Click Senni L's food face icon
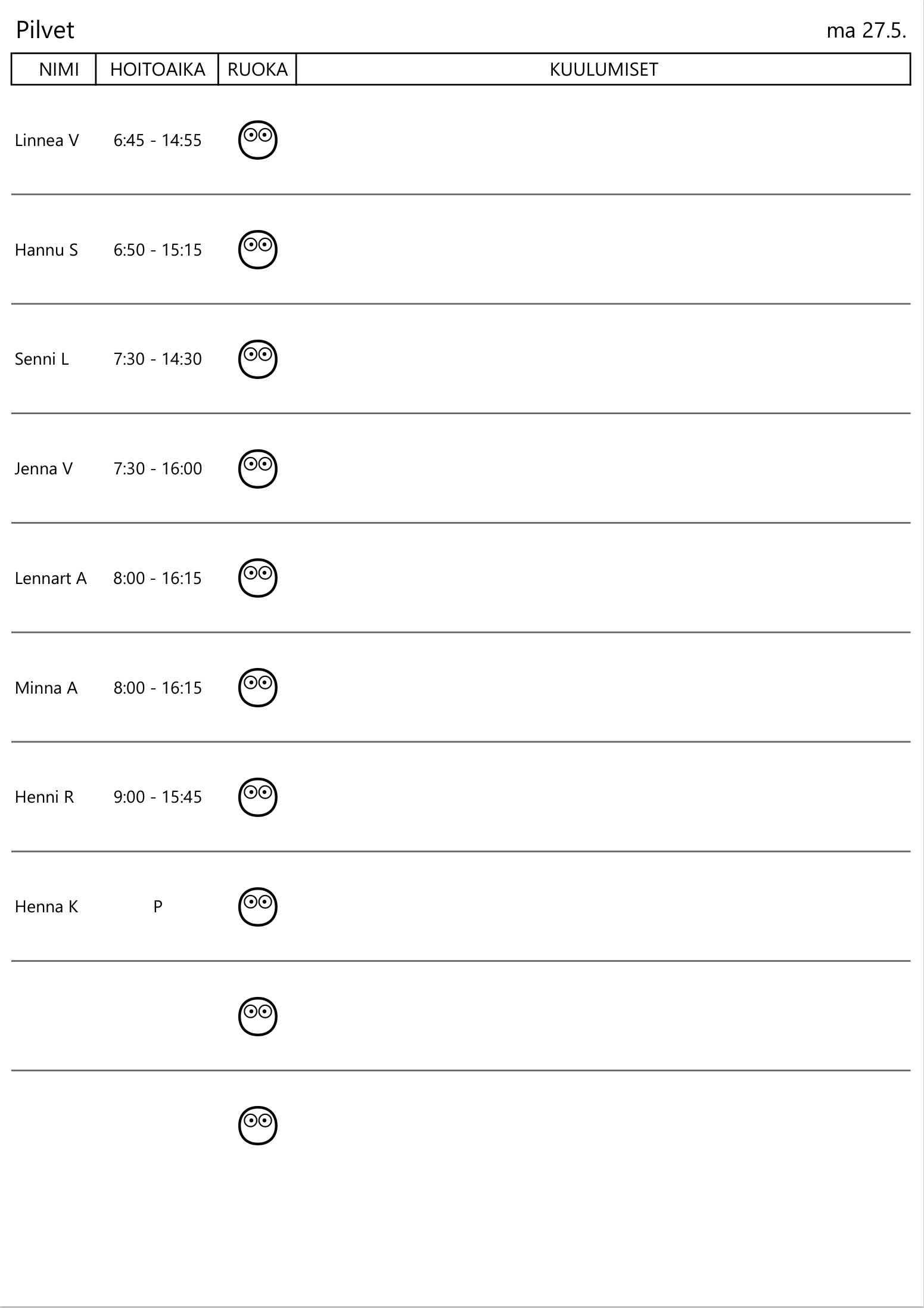 258,359
